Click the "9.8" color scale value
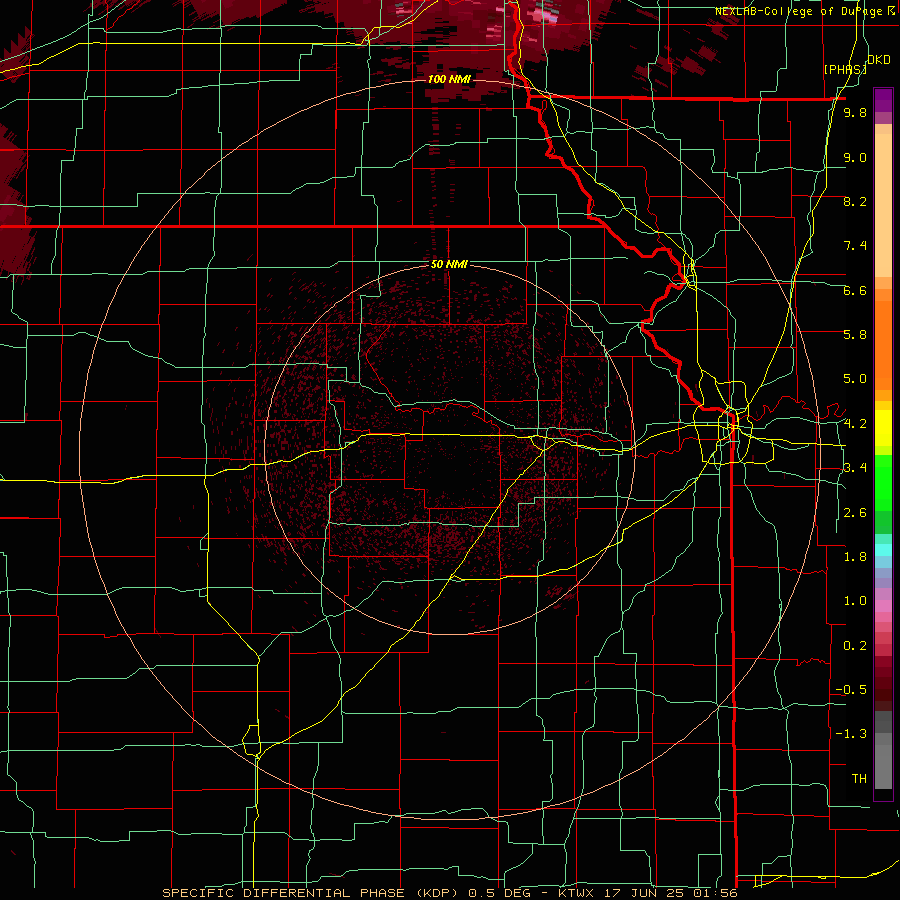This screenshot has height=900, width=900. pyautogui.click(x=855, y=112)
